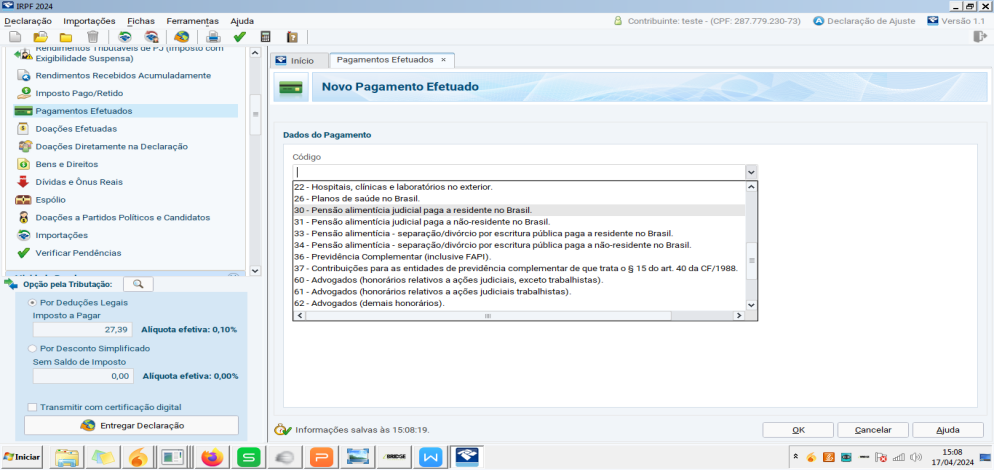Click the help book toolbar icon
Screen dimensions: 994x470
click(x=292, y=37)
